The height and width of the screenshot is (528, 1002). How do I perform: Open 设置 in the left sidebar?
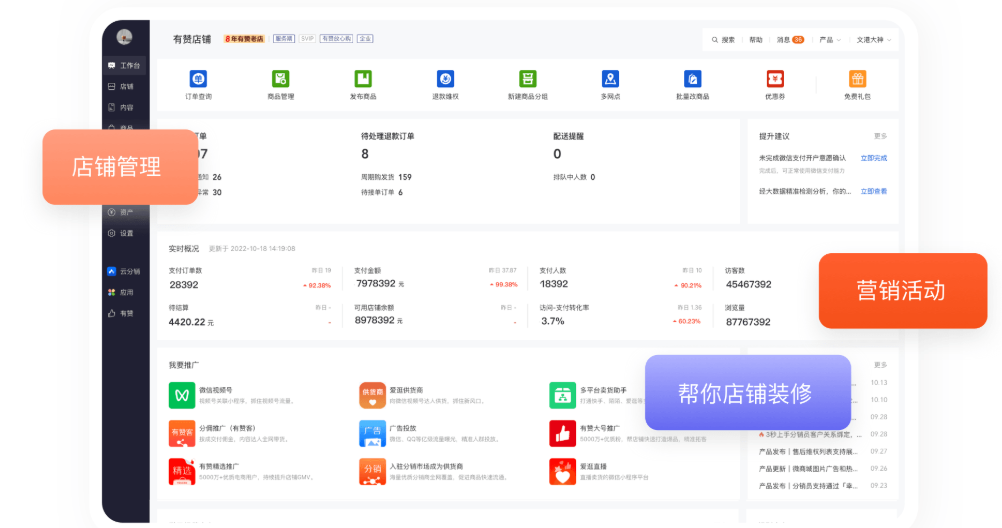coord(121,233)
